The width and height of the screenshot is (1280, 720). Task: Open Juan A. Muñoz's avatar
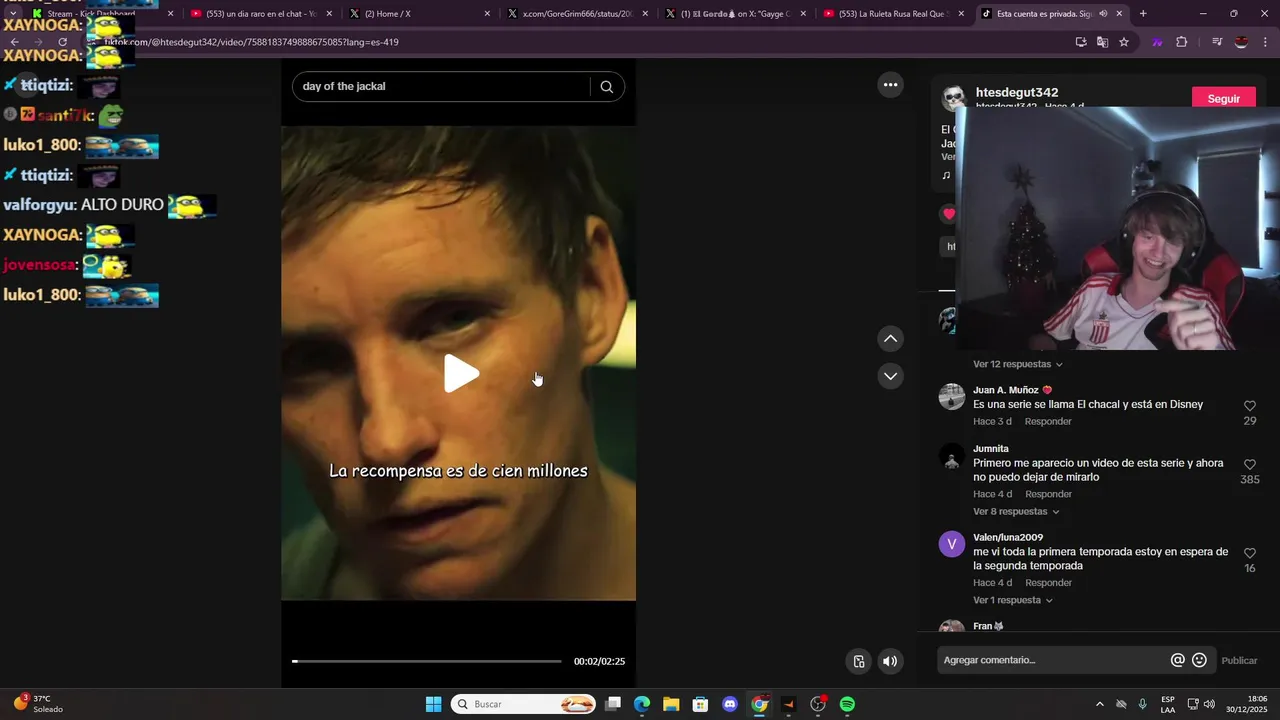[952, 396]
